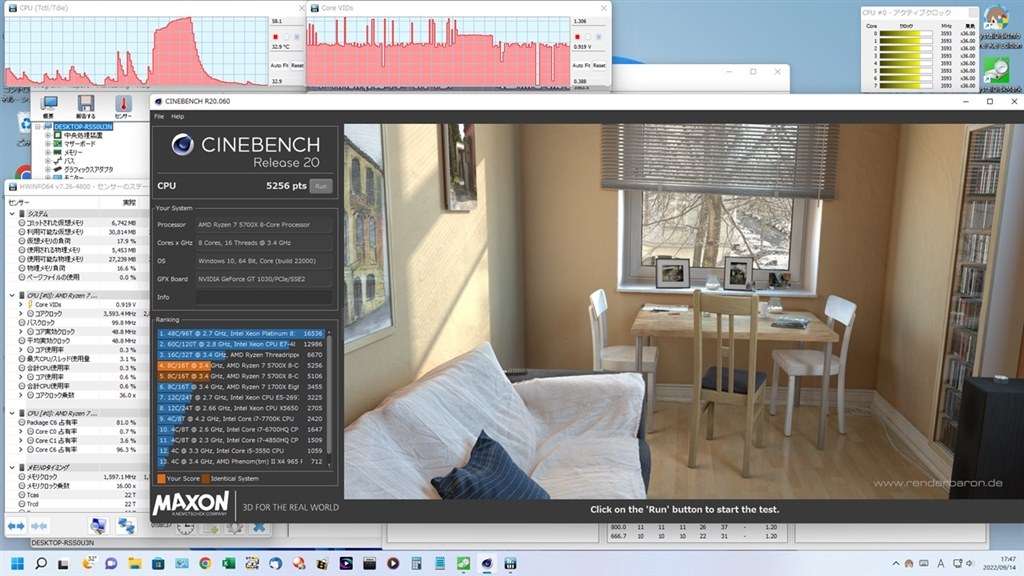Expand the Core VIDs sensor row

(x=21, y=304)
